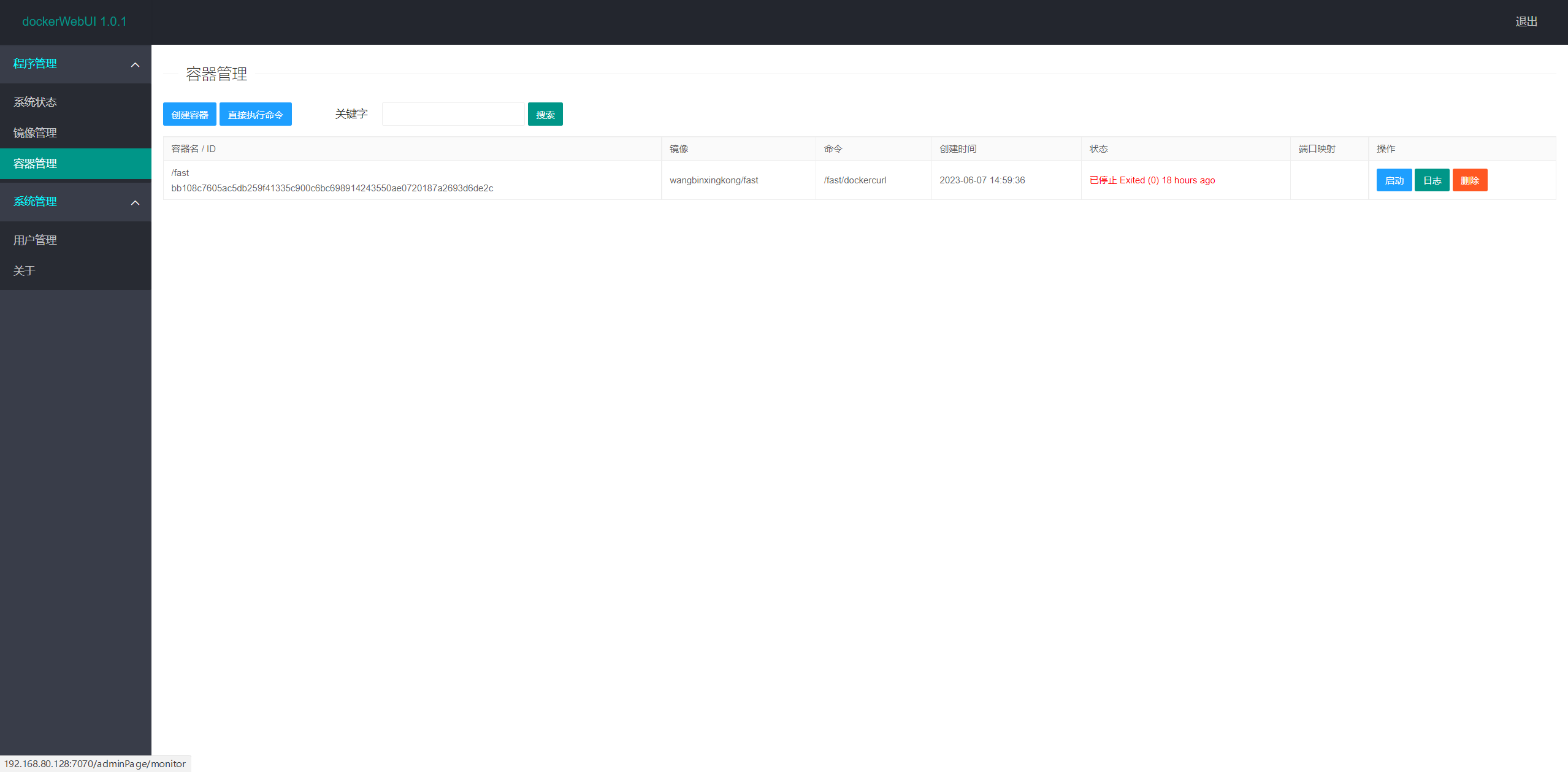Viewport: 1568px width, 772px height.
Task: Click the 状态 column header
Action: tap(1098, 148)
